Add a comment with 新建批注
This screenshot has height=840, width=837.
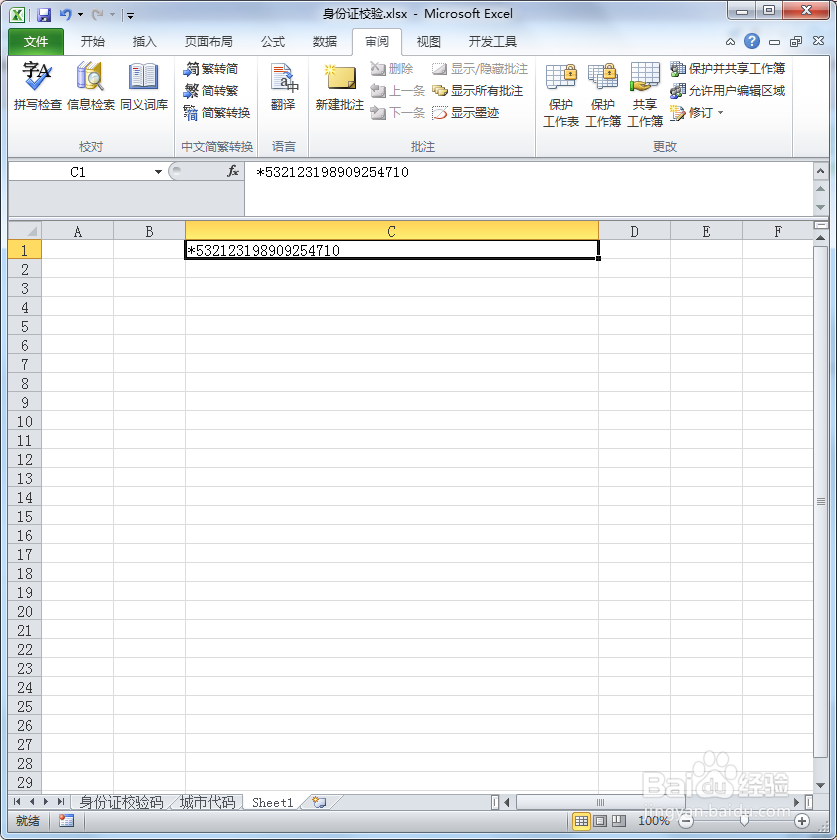[x=340, y=86]
